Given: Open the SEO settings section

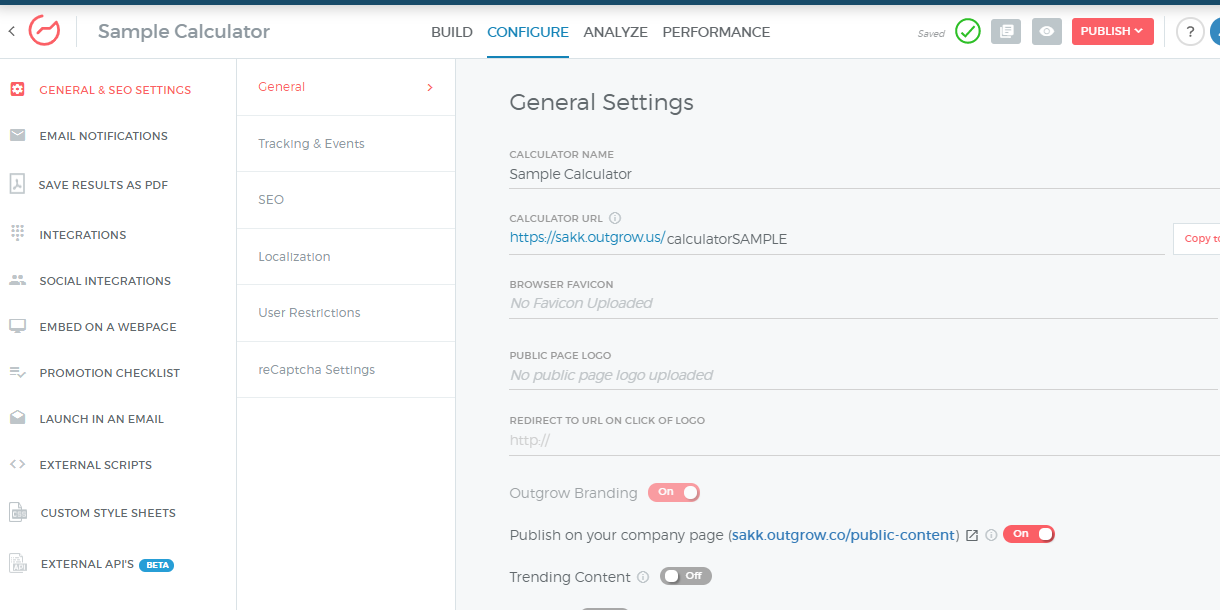Looking at the screenshot, I should [x=346, y=200].
